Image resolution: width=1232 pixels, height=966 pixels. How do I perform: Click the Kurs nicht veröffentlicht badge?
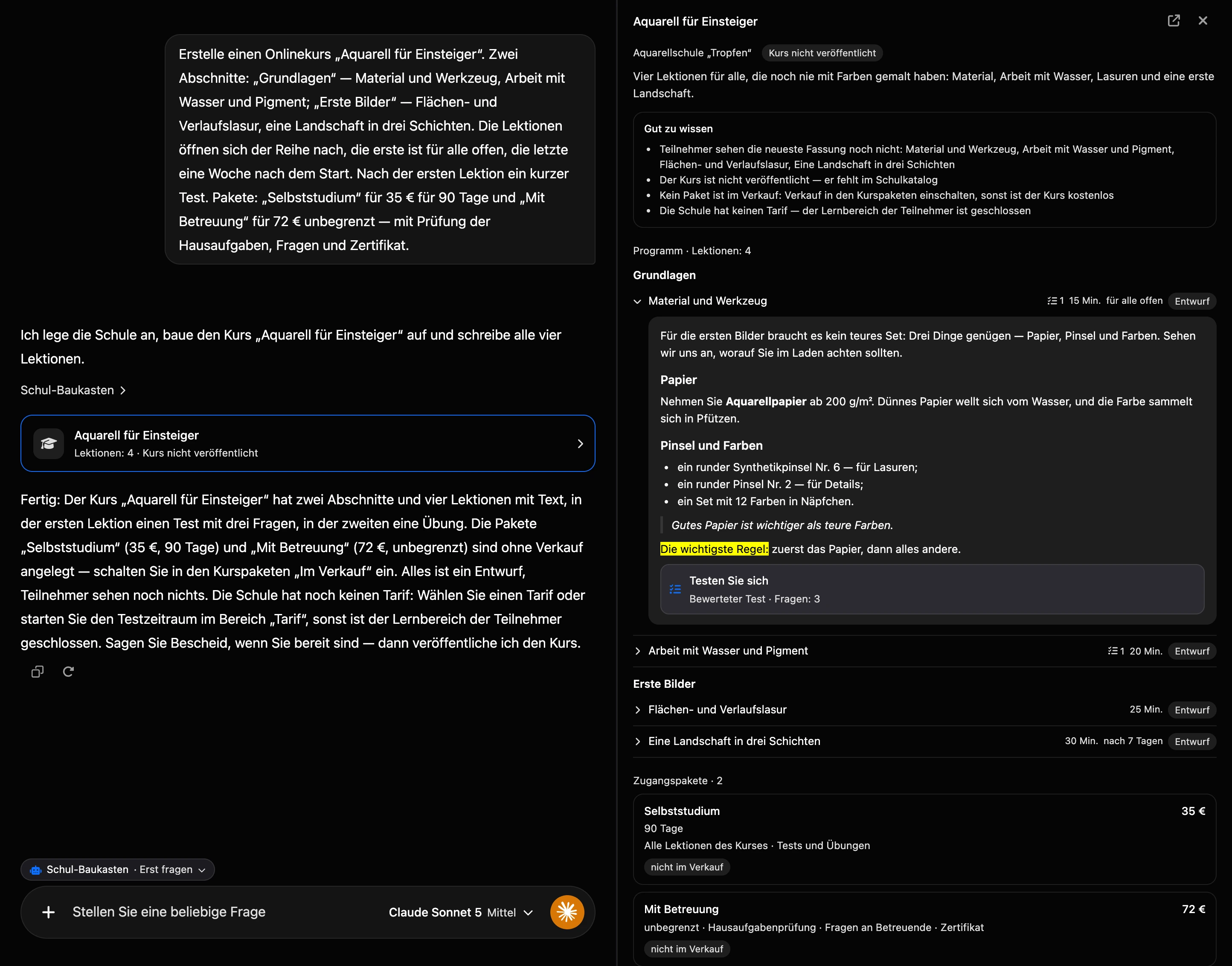tap(822, 53)
